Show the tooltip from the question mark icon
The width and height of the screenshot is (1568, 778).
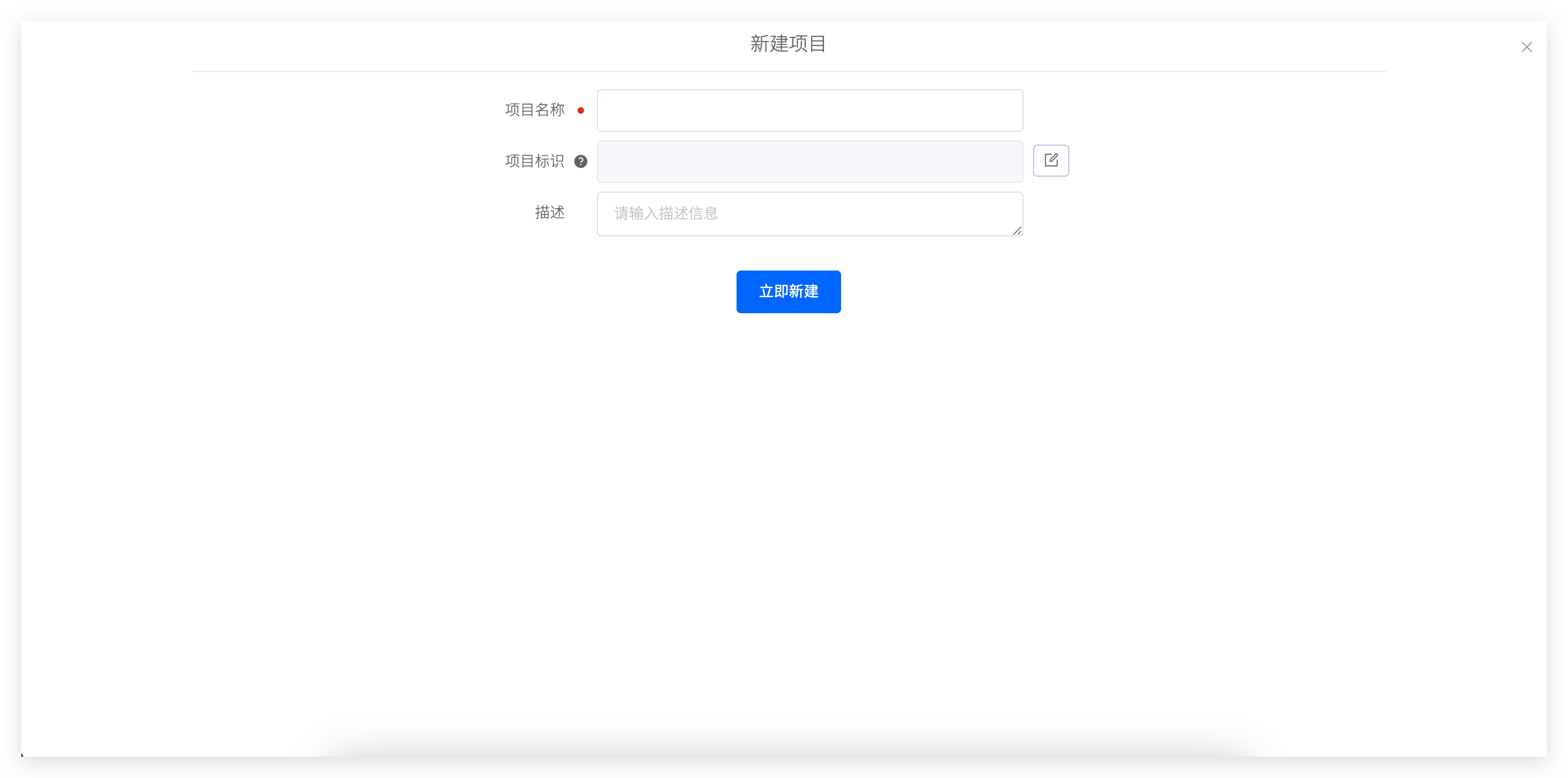(581, 162)
